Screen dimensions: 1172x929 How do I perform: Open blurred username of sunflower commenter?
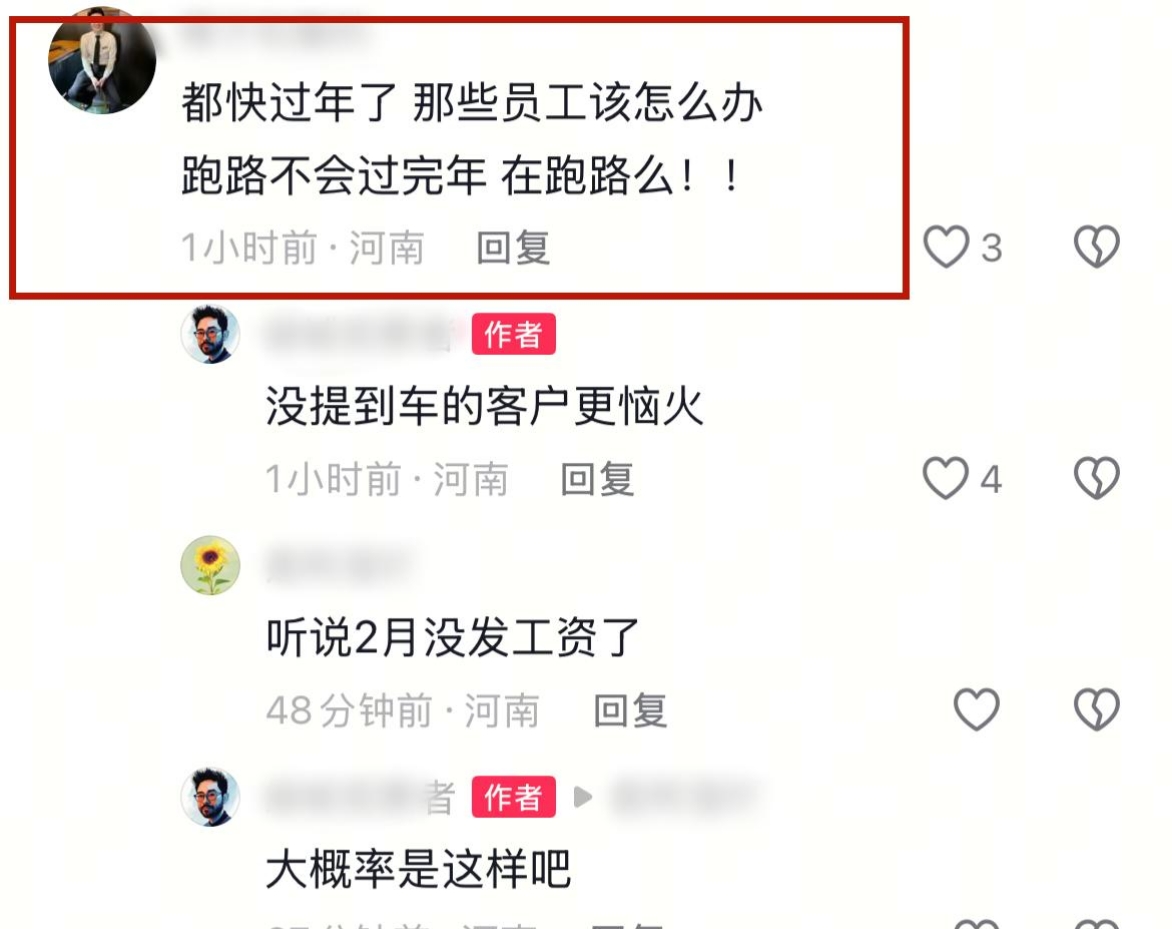(x=338, y=566)
